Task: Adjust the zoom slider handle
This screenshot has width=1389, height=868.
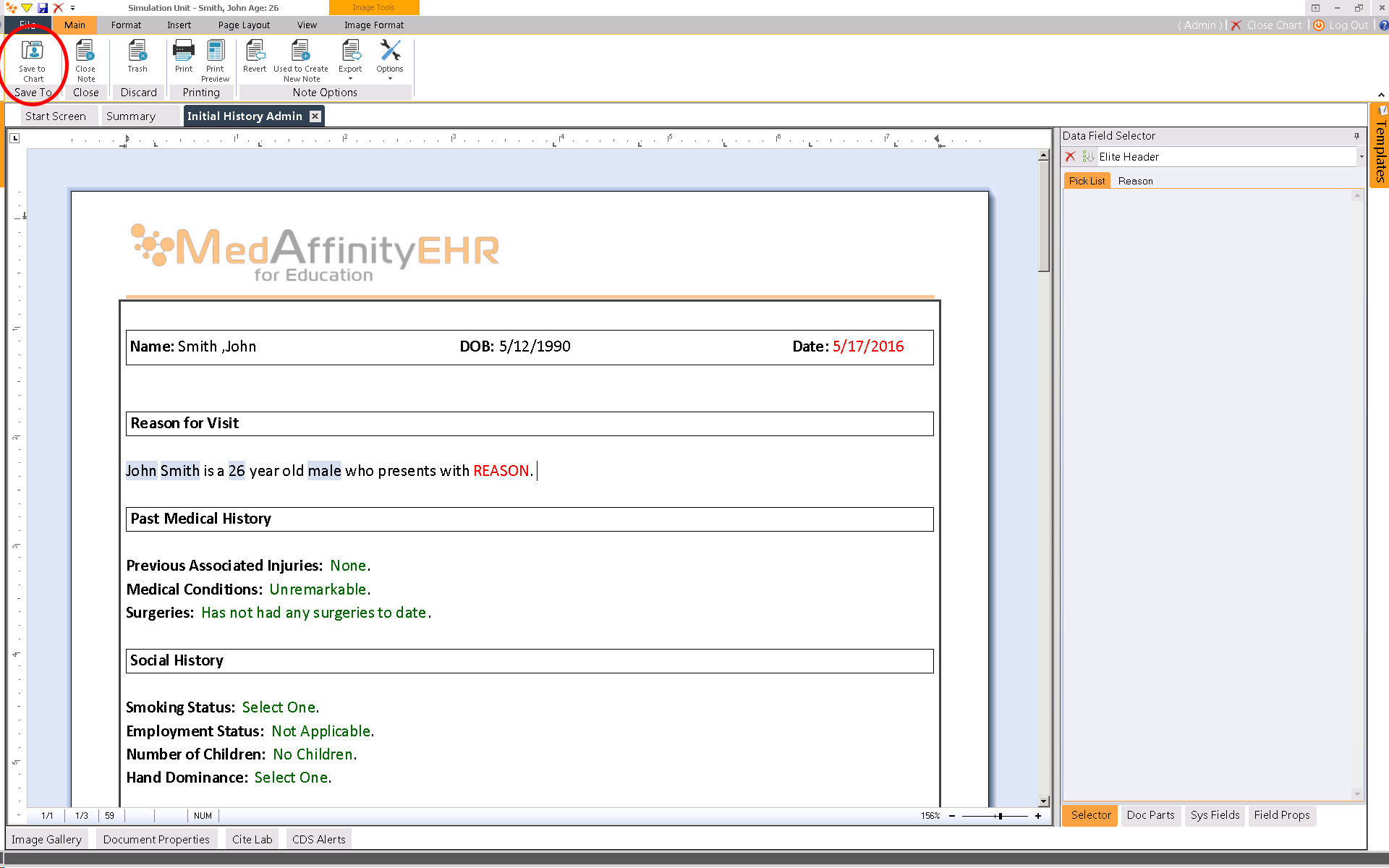Action: [1000, 816]
